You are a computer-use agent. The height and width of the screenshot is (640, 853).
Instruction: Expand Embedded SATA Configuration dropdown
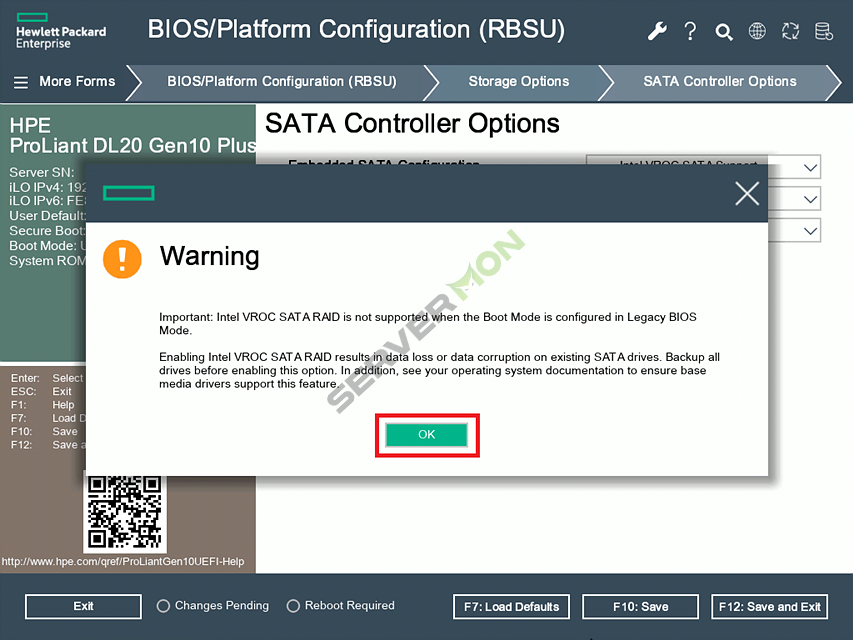click(x=811, y=167)
